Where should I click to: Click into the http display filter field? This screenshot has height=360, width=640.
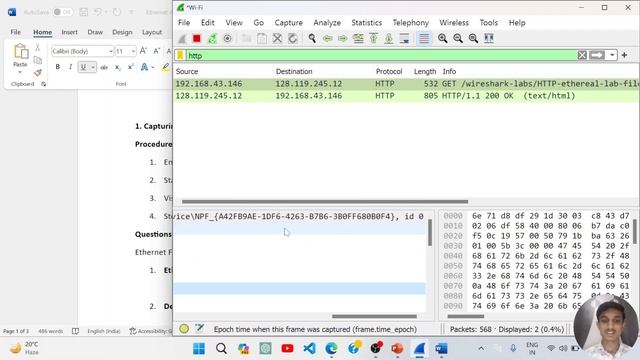(x=381, y=56)
